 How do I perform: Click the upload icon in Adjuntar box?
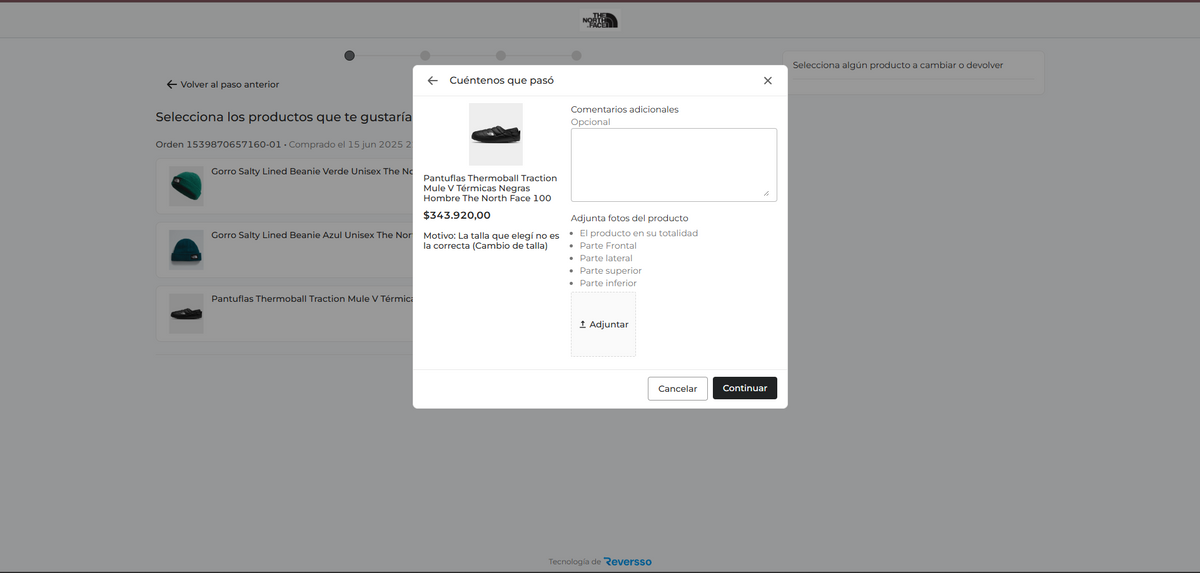tap(583, 324)
